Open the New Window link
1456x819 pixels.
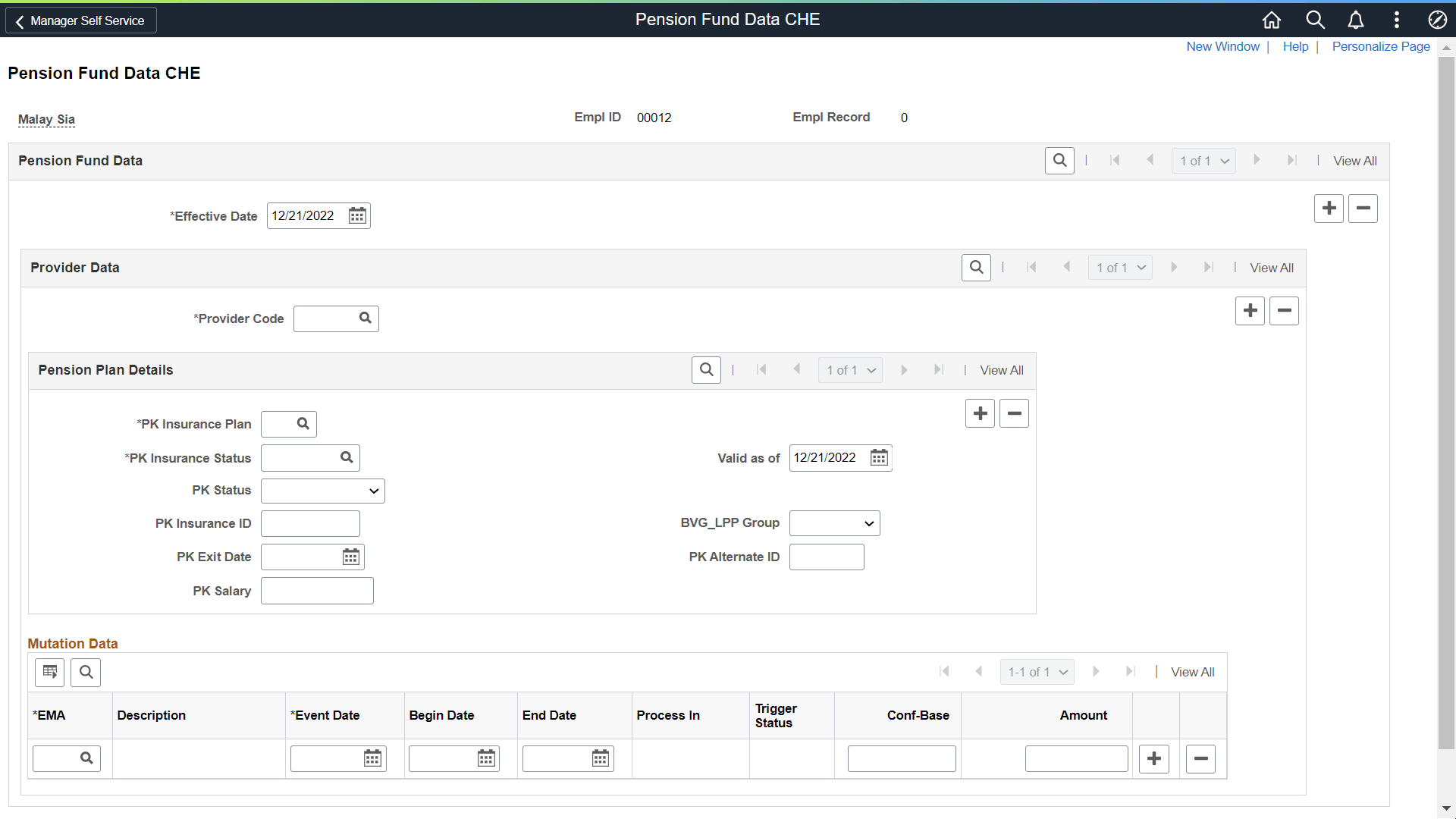1222,46
